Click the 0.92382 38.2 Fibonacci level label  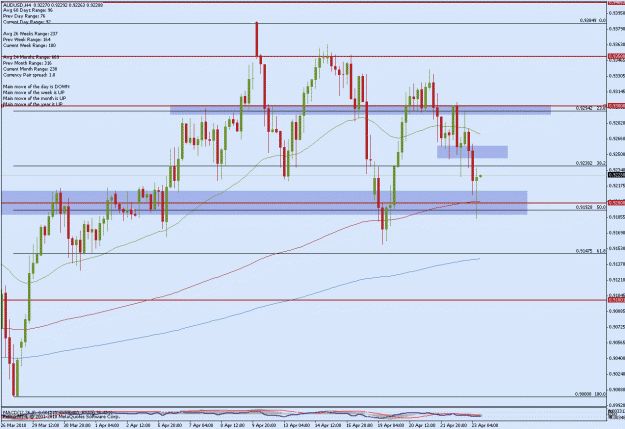pos(591,163)
